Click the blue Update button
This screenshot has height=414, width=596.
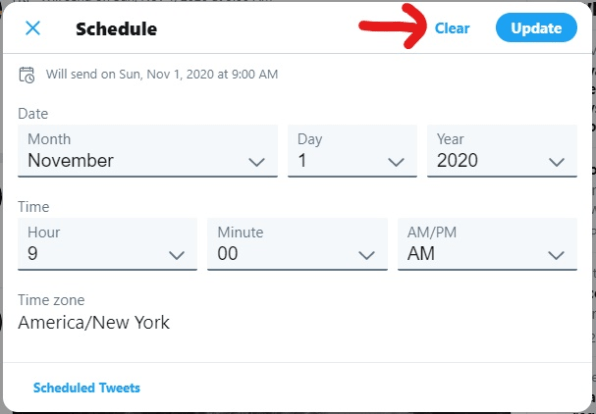tap(536, 28)
